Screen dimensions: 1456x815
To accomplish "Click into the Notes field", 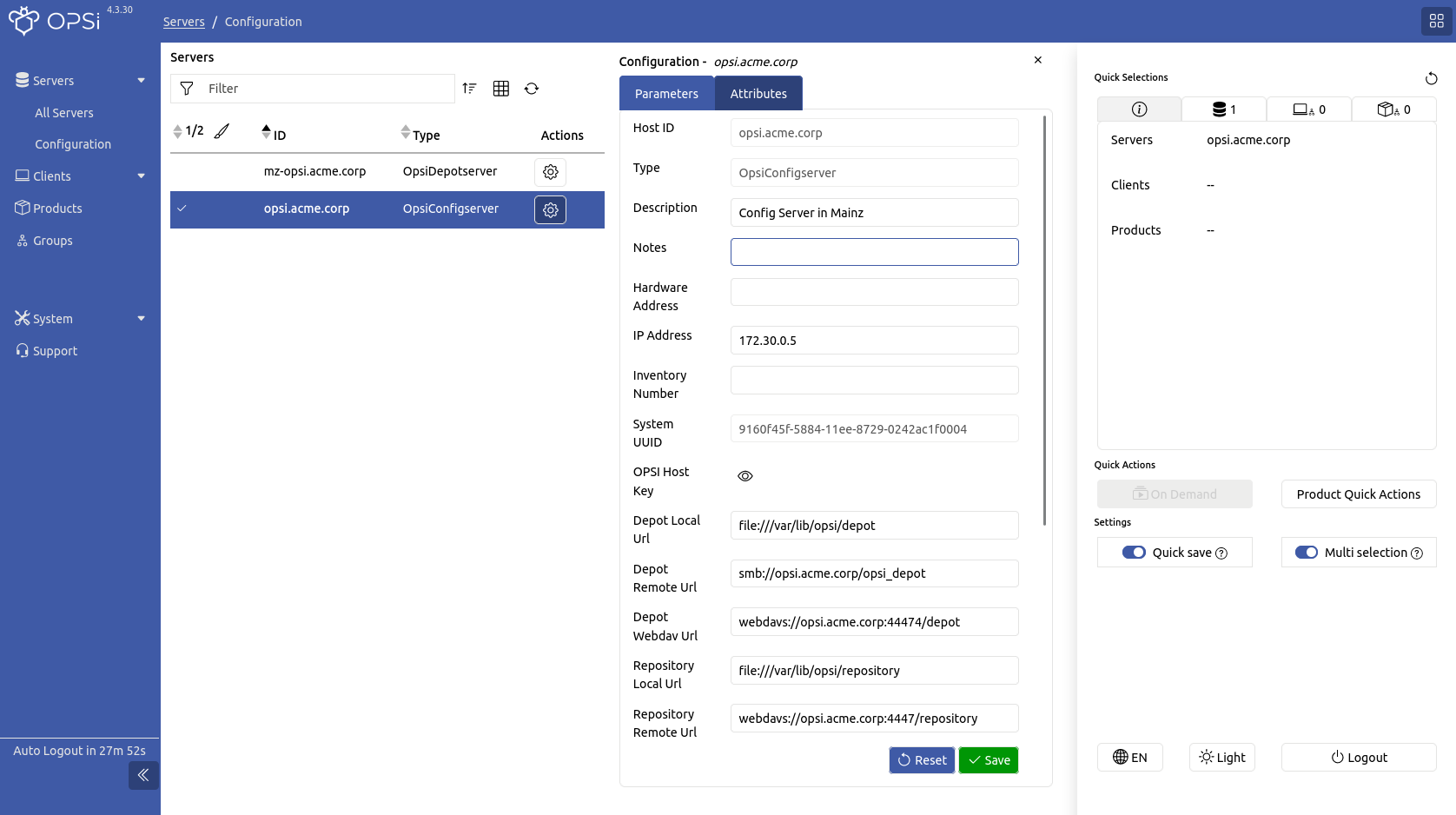I will (x=874, y=252).
